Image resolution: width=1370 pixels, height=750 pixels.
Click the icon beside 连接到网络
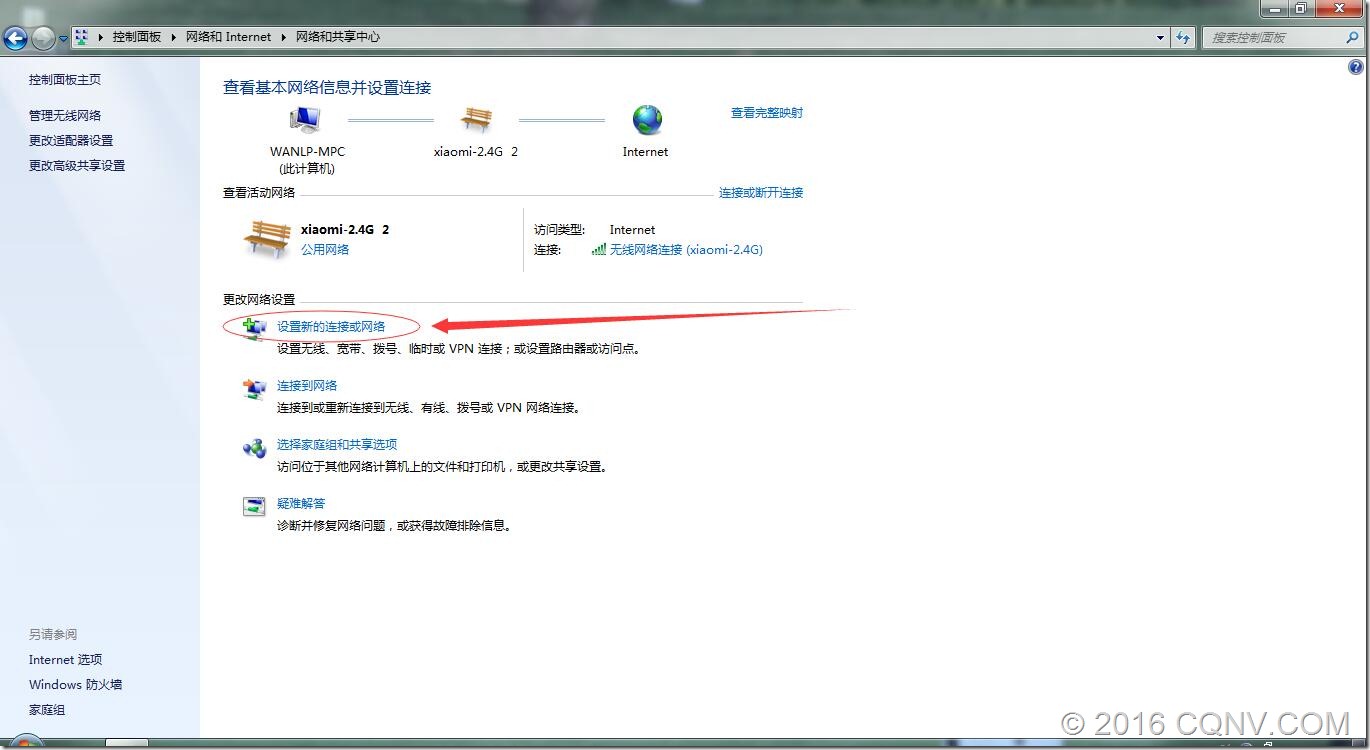pyautogui.click(x=255, y=389)
